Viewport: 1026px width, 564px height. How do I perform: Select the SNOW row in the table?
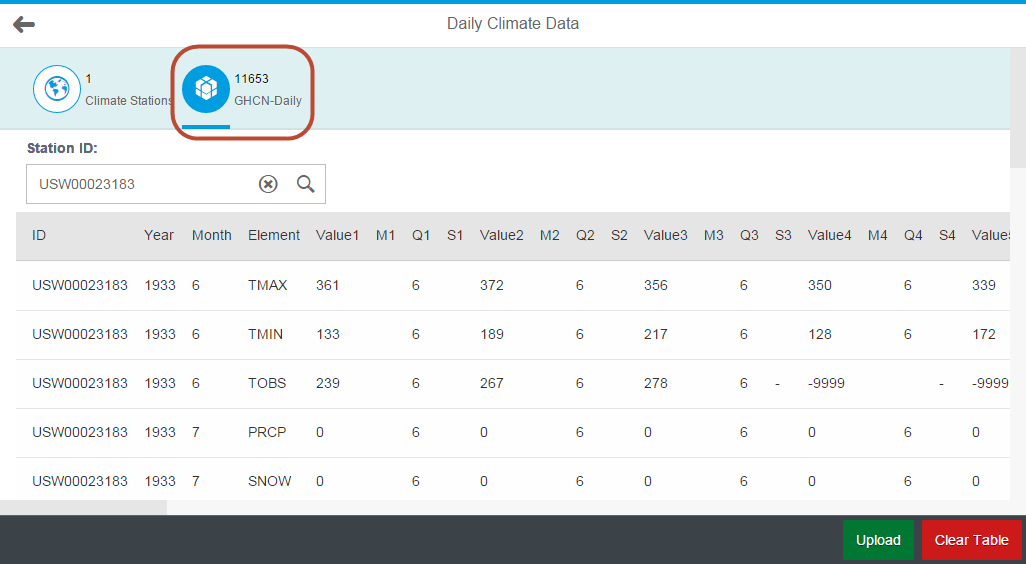point(513,481)
